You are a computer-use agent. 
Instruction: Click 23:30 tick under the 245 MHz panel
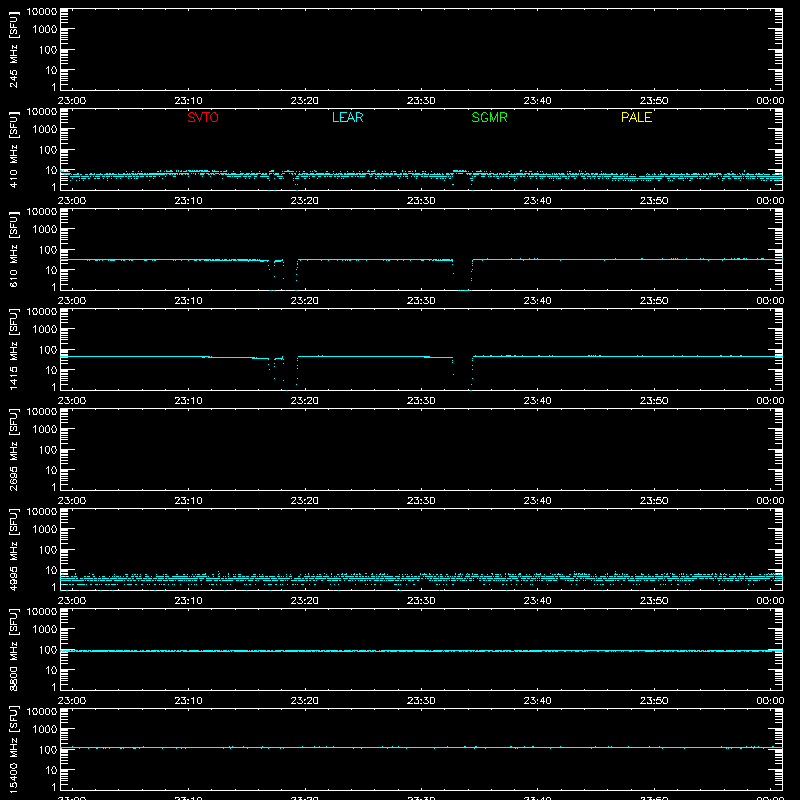(421, 101)
